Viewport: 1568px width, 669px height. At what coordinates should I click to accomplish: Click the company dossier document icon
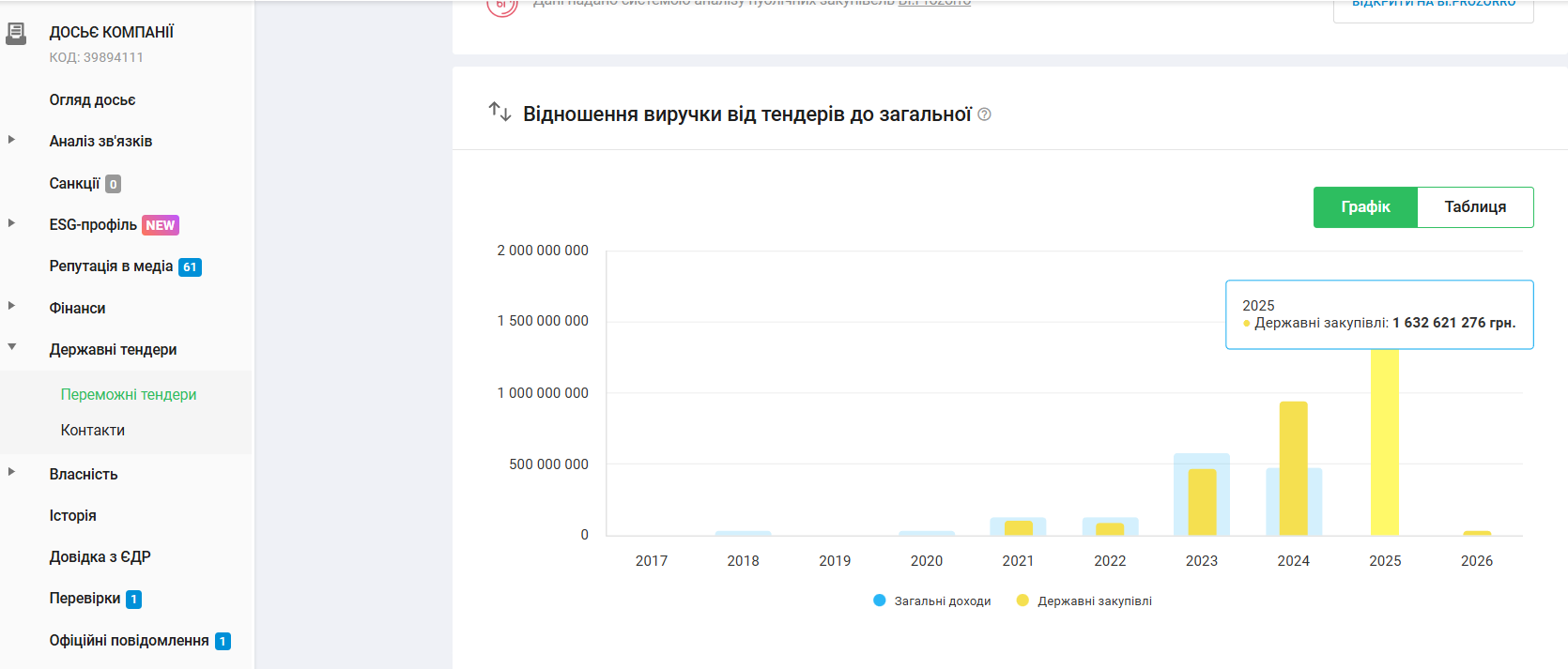coord(16,35)
